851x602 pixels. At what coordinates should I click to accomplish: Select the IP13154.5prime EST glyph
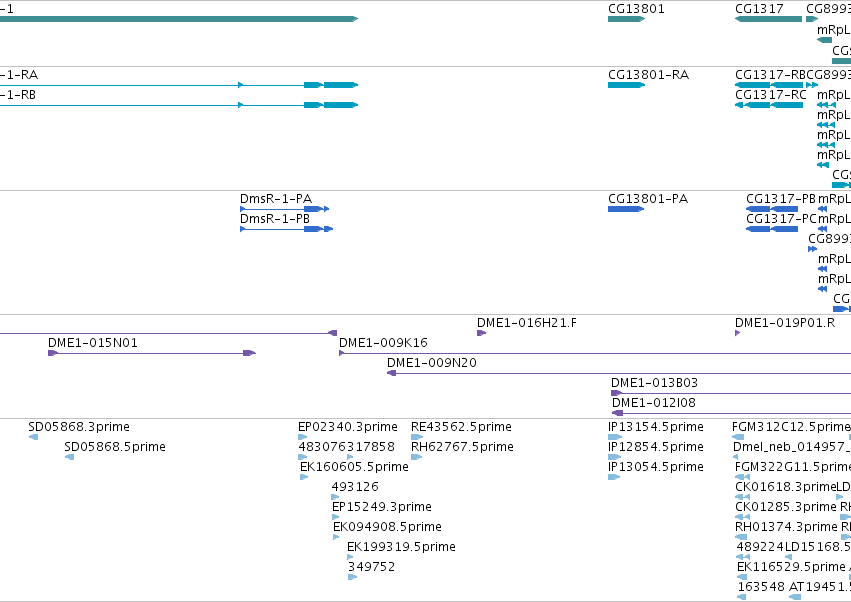[x=615, y=437]
